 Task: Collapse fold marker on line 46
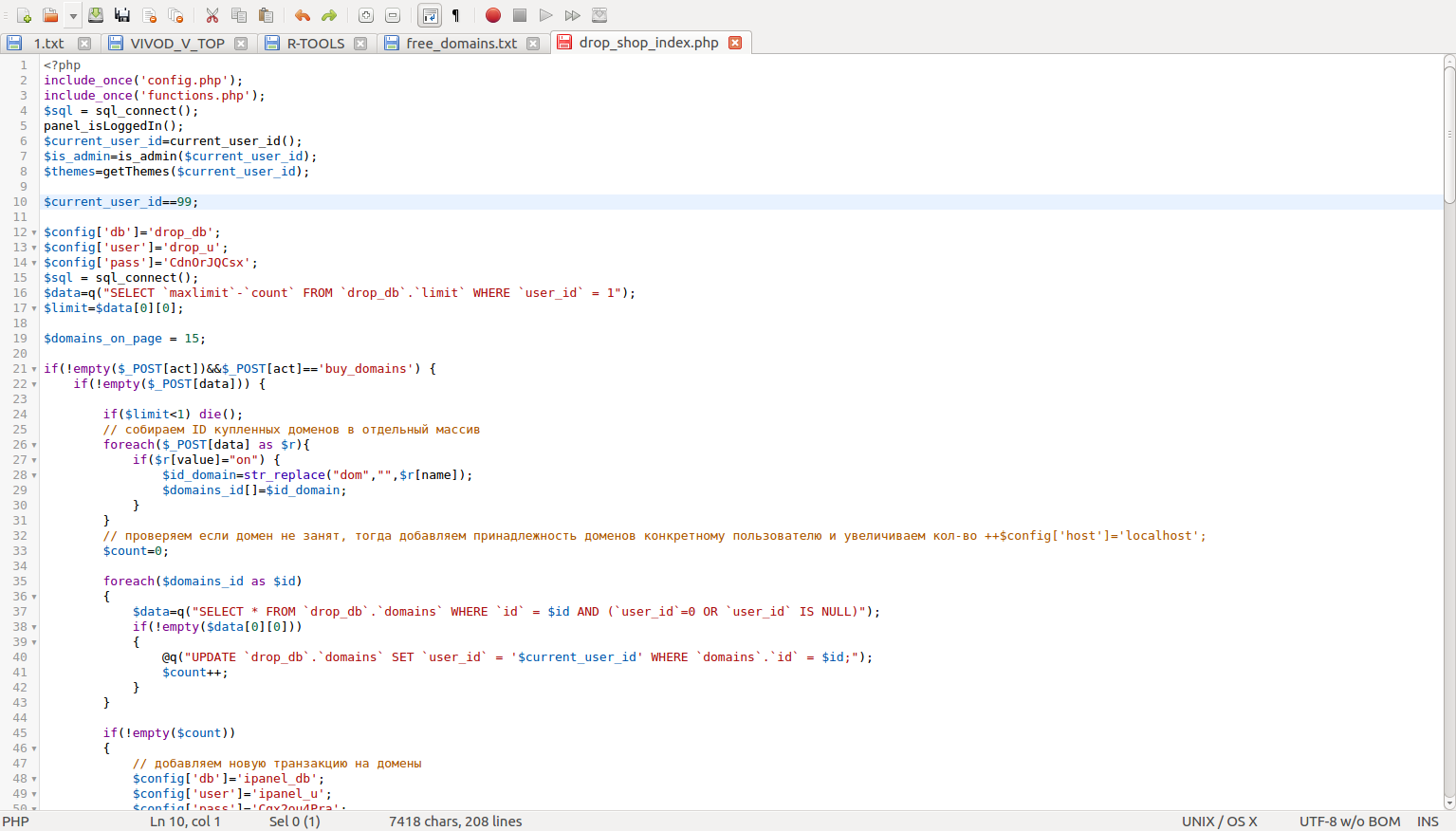(34, 748)
